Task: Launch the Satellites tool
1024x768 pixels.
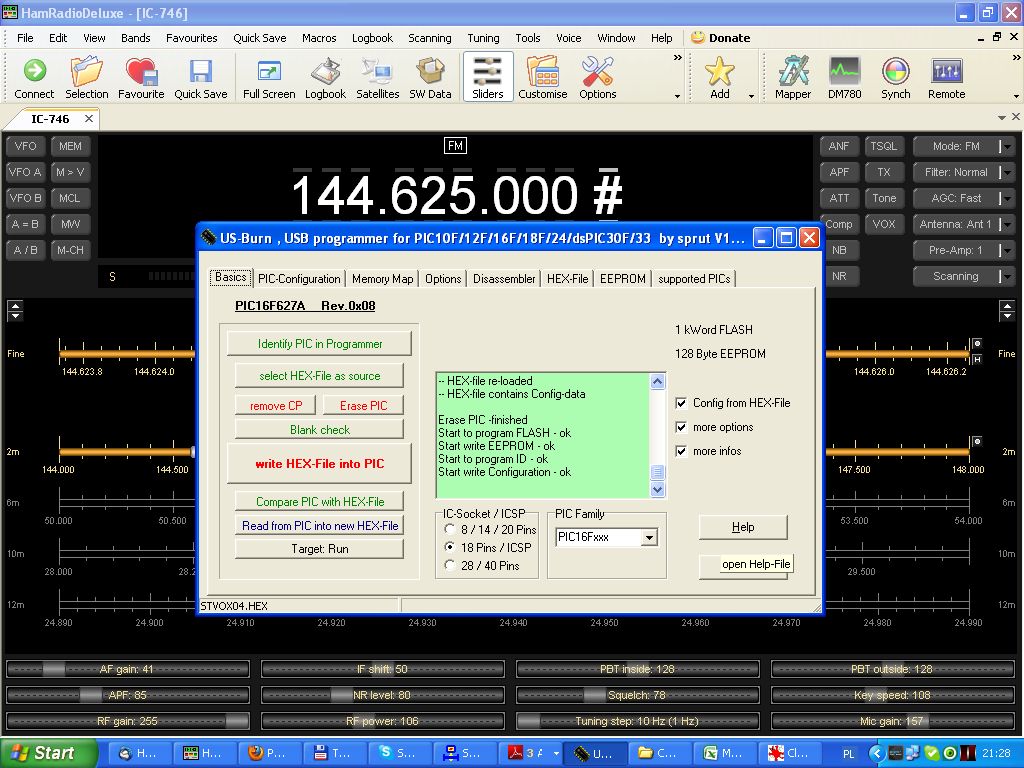Action: coord(377,78)
